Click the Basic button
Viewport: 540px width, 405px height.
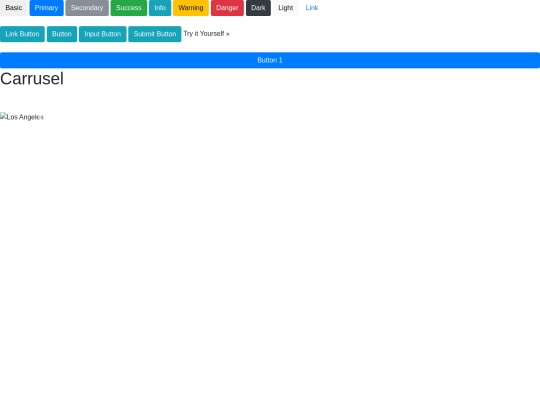pos(13,8)
